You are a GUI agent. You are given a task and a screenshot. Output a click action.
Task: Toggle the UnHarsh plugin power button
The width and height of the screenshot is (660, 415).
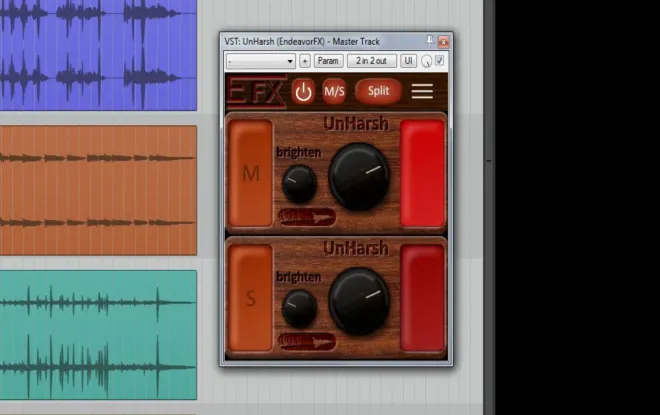(x=303, y=91)
